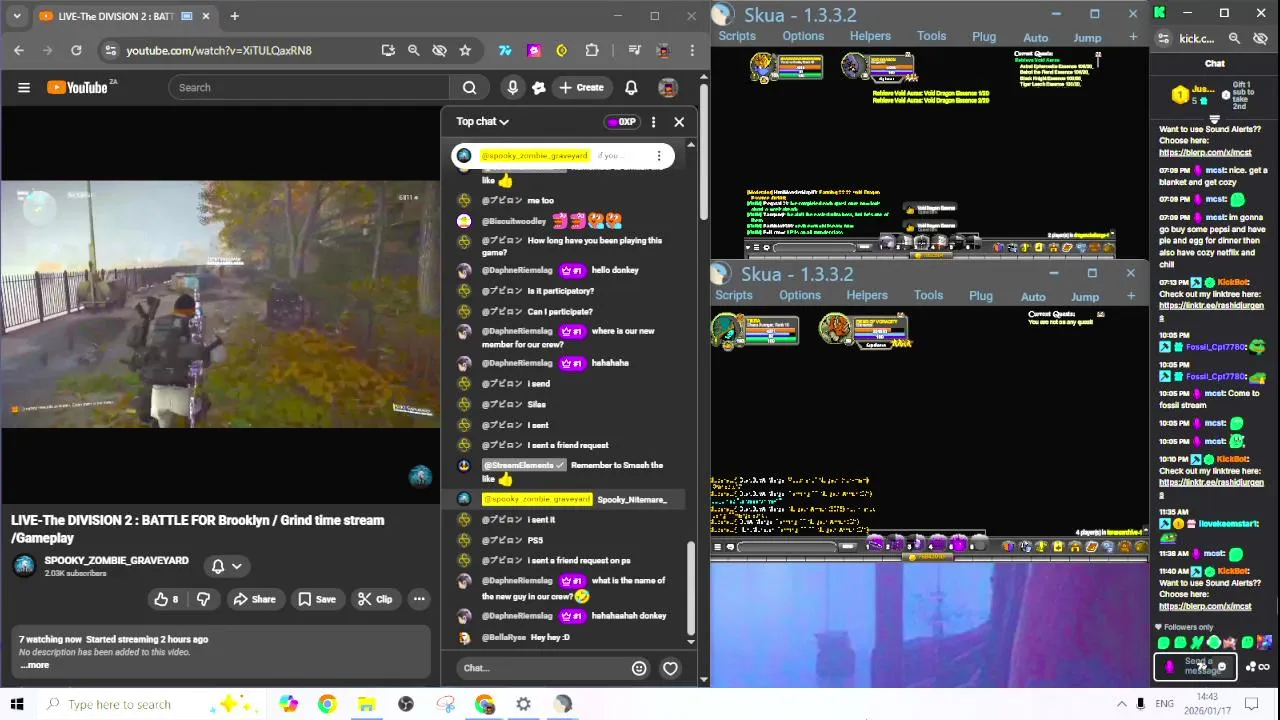Click the third-party cookies eye icon in Chrome
The width and height of the screenshot is (1280, 720).
tap(439, 50)
